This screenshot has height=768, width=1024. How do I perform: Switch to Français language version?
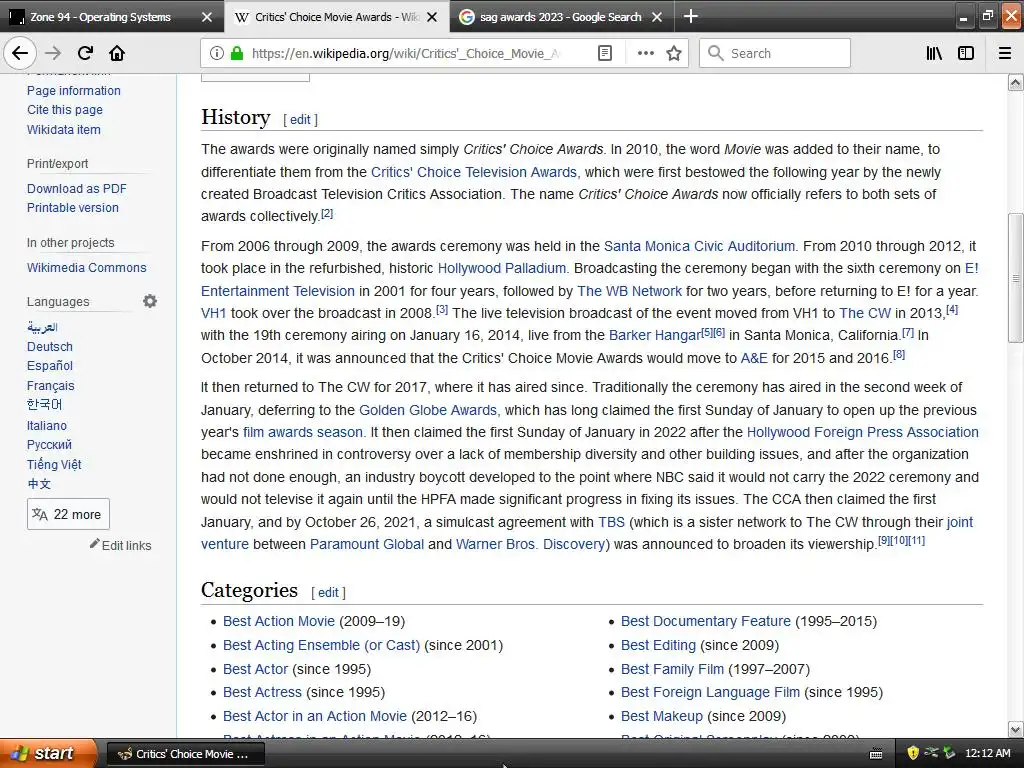click(50, 385)
